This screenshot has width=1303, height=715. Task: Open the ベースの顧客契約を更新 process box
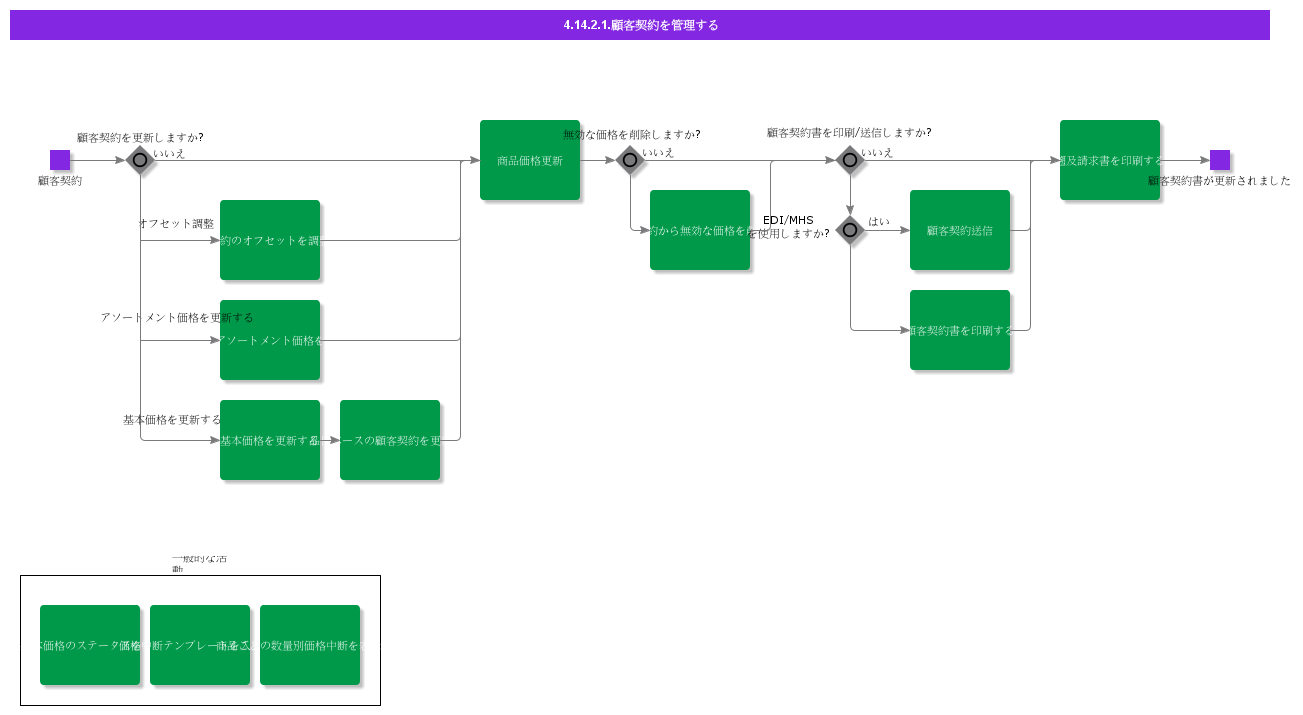(390, 440)
